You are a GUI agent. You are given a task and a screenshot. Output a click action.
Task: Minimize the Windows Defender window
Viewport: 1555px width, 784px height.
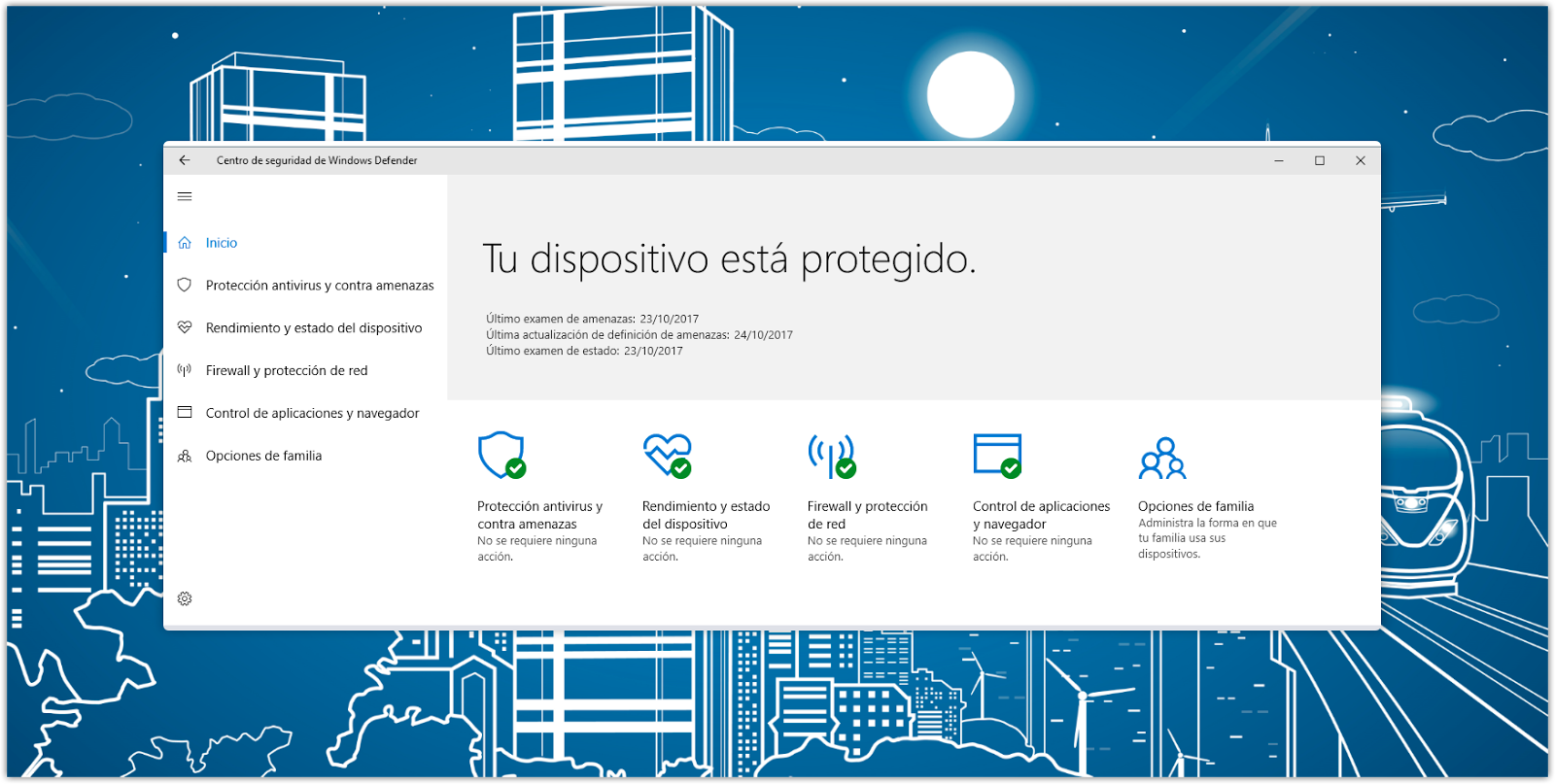click(1279, 160)
